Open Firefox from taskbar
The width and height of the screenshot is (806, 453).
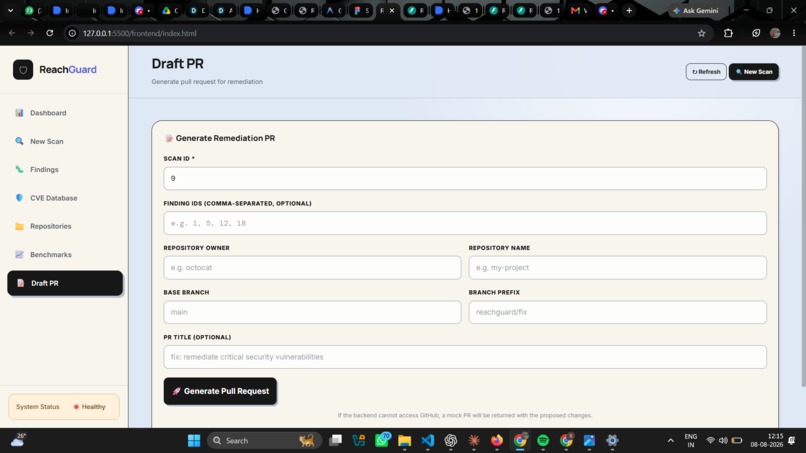coord(497,441)
